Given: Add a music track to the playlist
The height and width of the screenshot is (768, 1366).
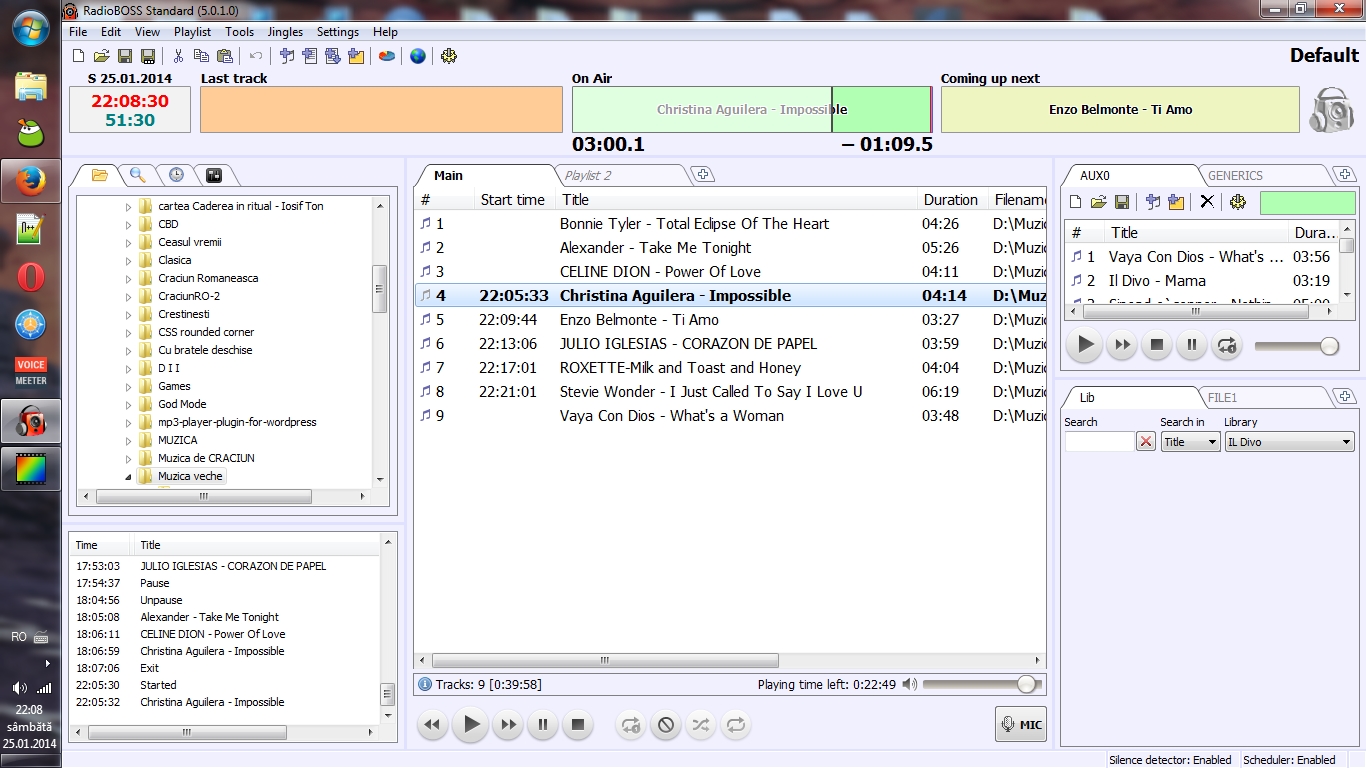Looking at the screenshot, I should click(x=287, y=56).
